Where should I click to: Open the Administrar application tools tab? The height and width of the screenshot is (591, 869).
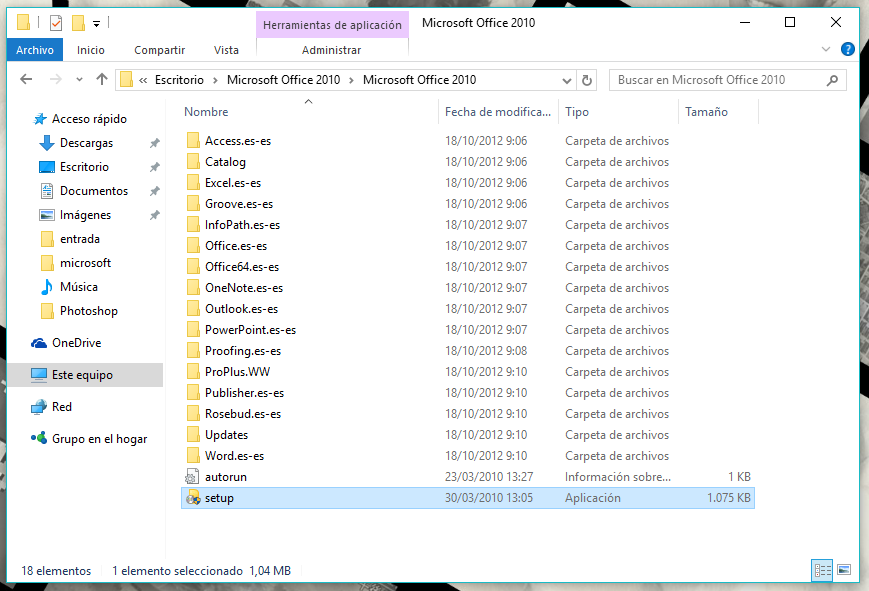click(331, 49)
